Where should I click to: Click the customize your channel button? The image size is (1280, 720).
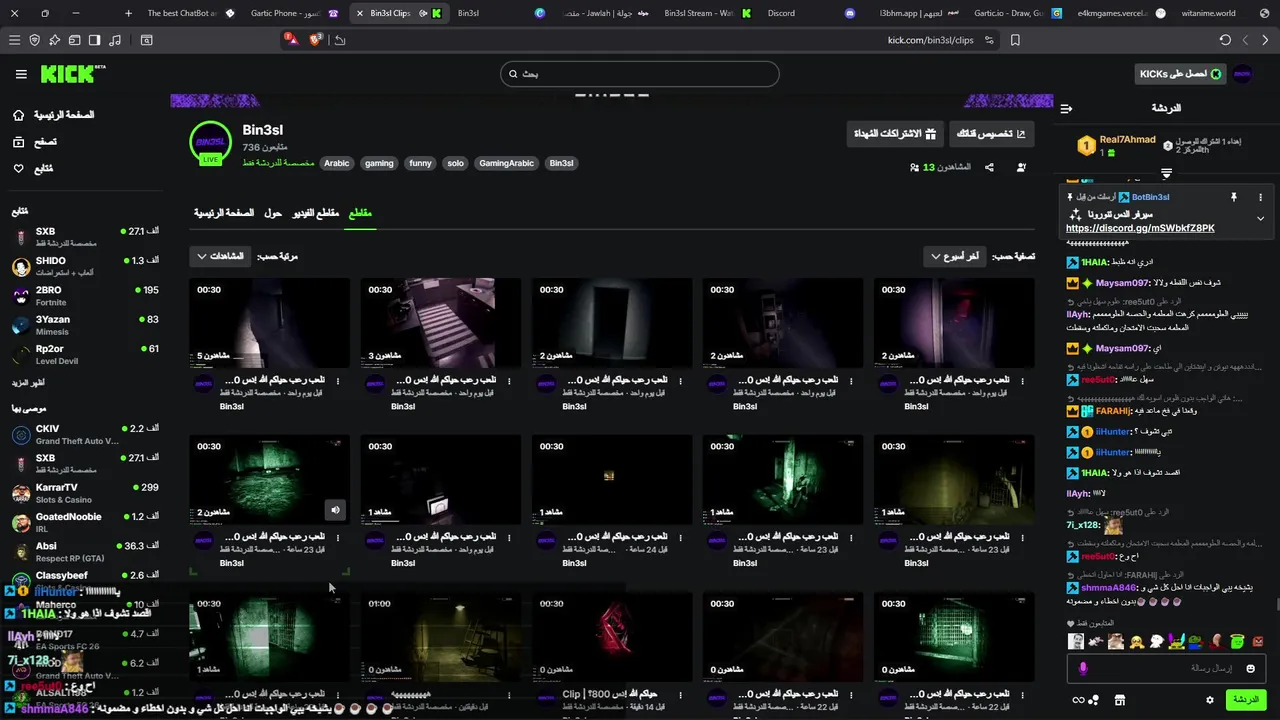[991, 133]
